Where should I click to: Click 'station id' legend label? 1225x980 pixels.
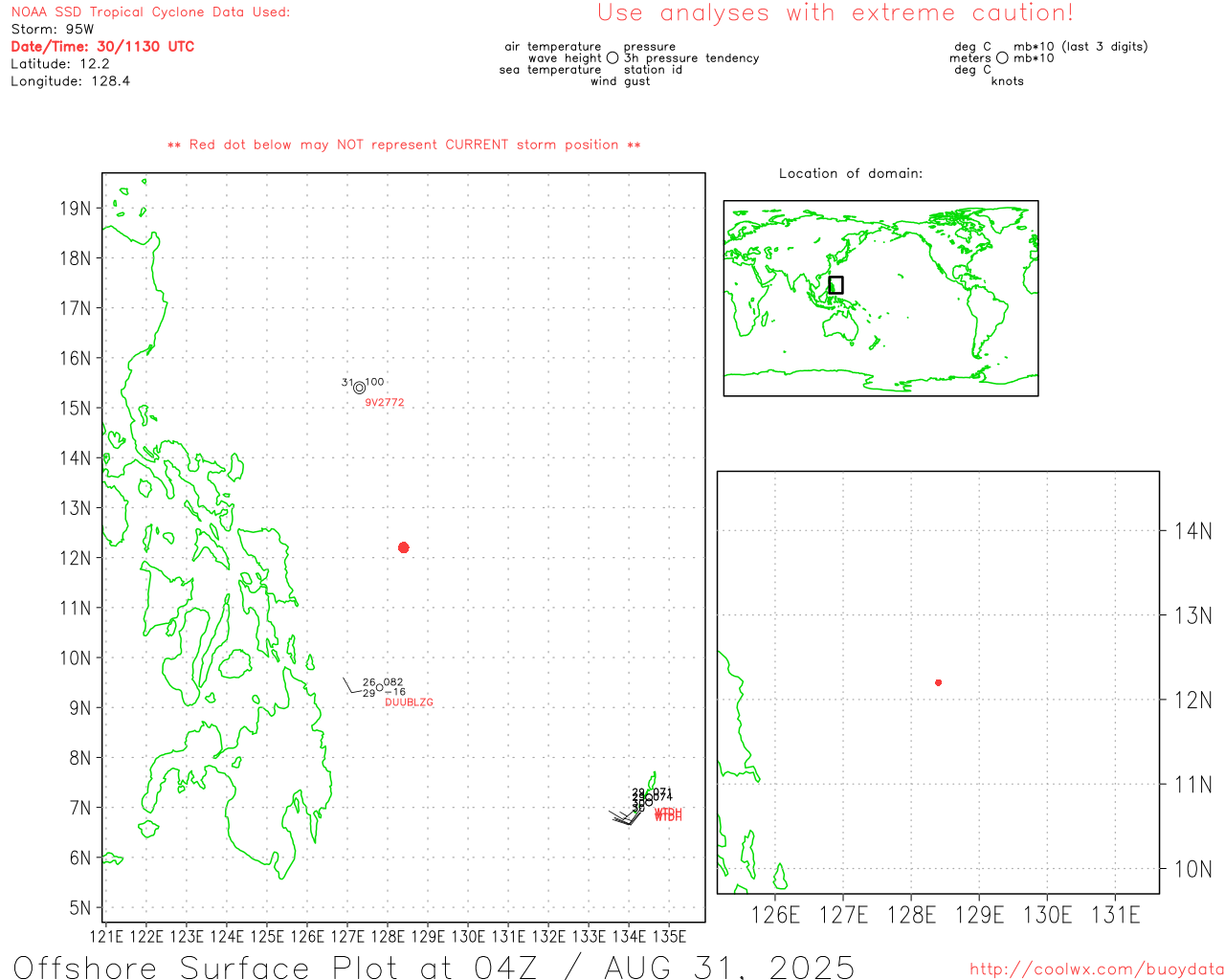coord(653,70)
